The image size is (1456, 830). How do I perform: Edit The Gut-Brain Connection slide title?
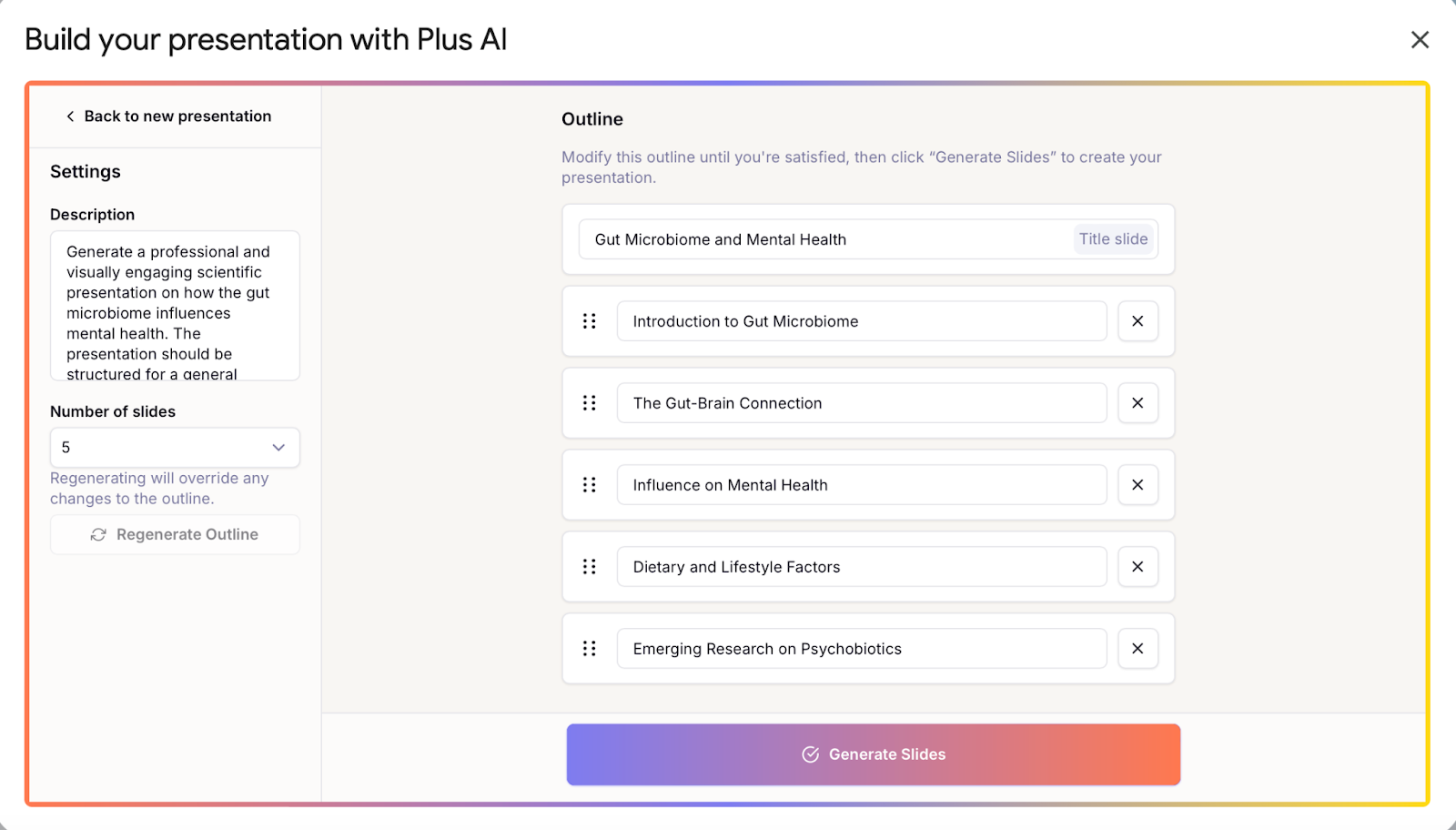coord(862,403)
